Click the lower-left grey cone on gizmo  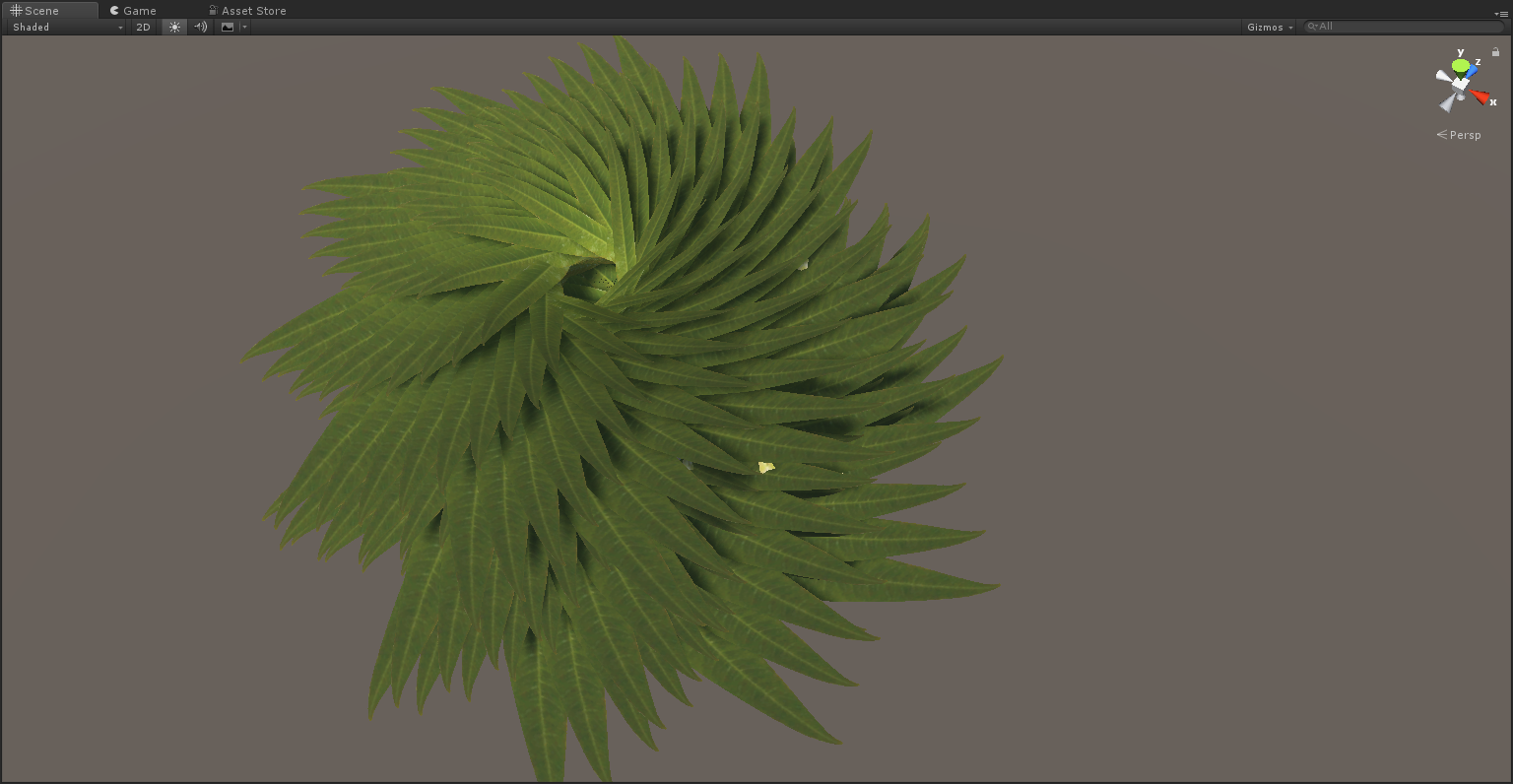[x=1448, y=102]
